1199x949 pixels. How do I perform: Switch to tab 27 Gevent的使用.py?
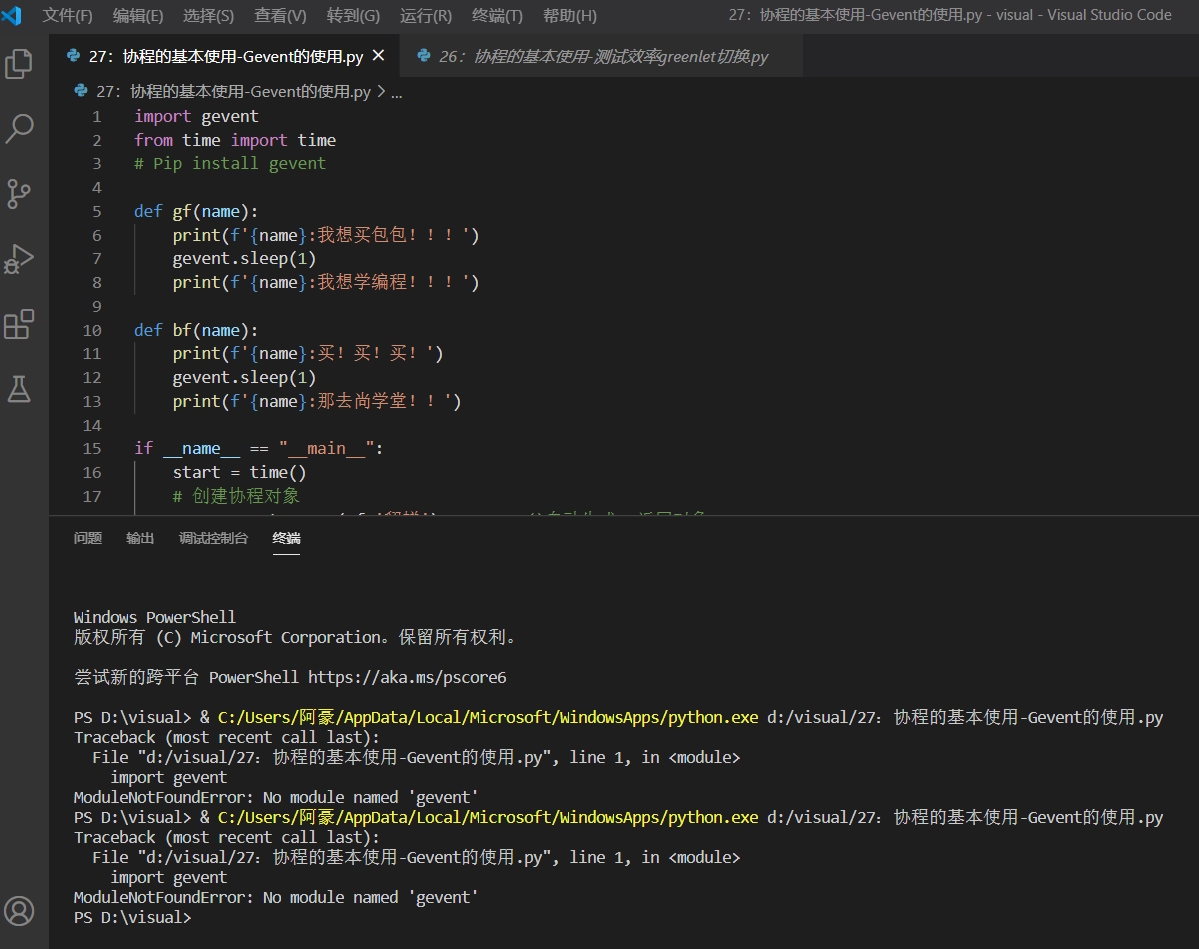tap(226, 56)
